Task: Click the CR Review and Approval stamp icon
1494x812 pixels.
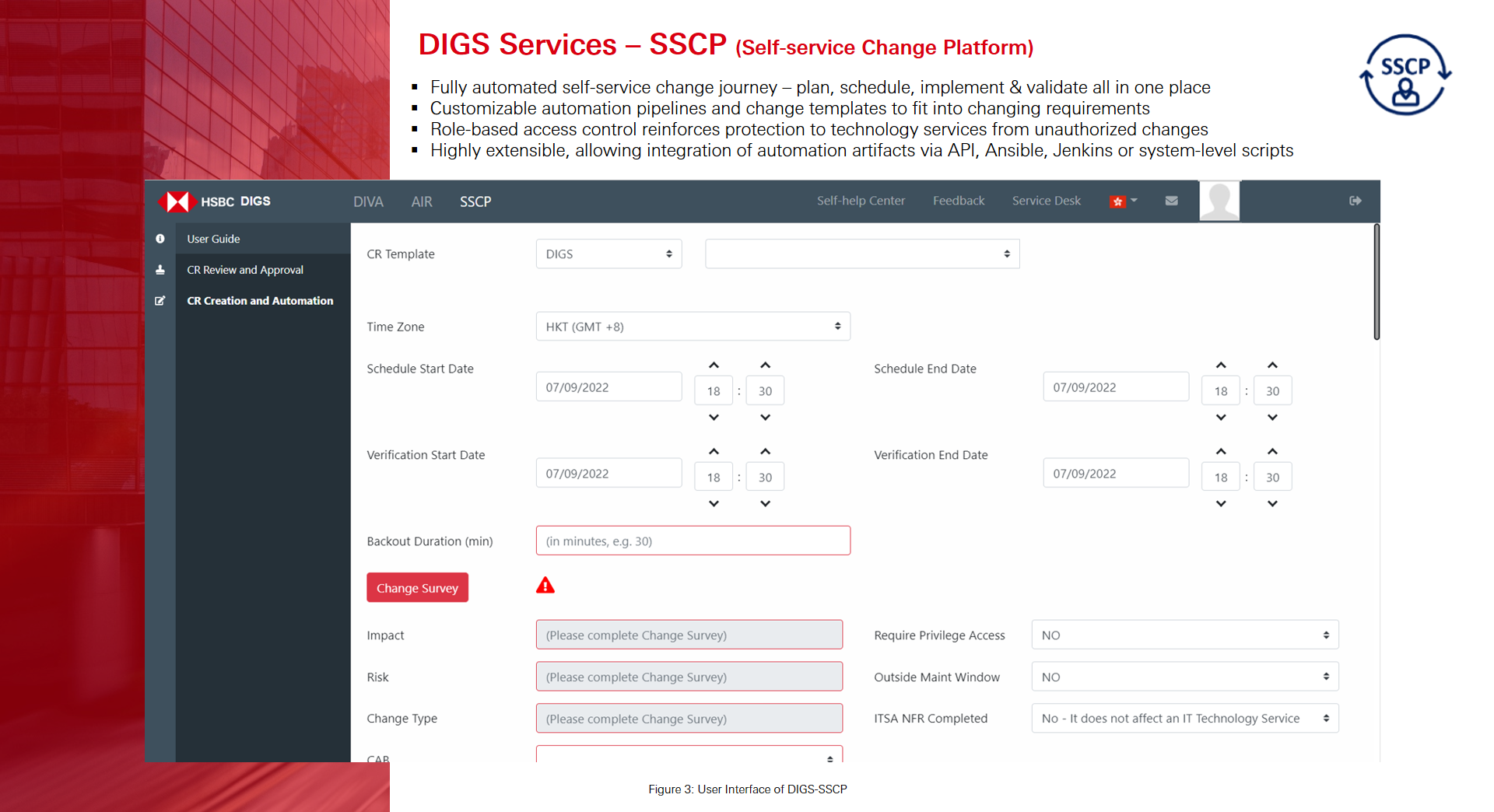Action: [x=160, y=270]
